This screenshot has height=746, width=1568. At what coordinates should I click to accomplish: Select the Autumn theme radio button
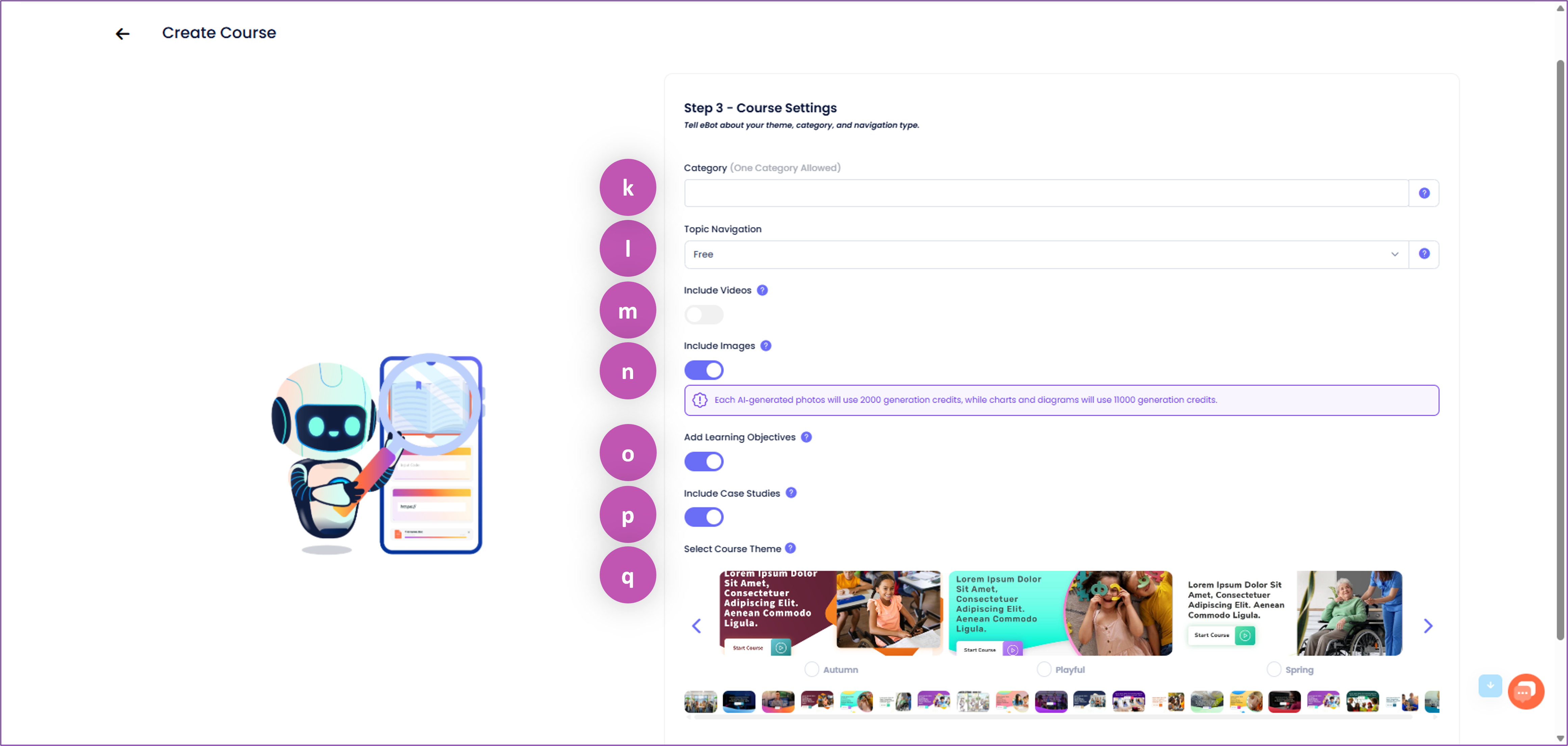coord(811,669)
